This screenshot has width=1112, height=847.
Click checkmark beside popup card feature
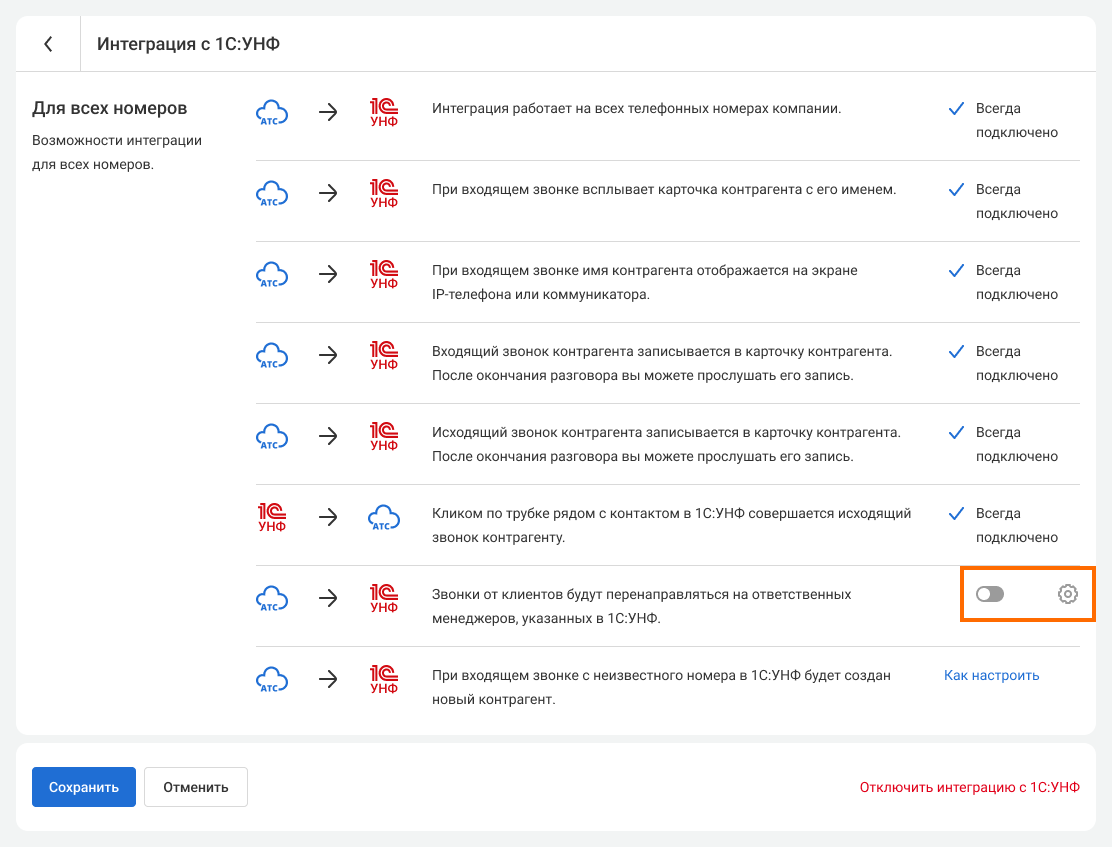[x=956, y=189]
